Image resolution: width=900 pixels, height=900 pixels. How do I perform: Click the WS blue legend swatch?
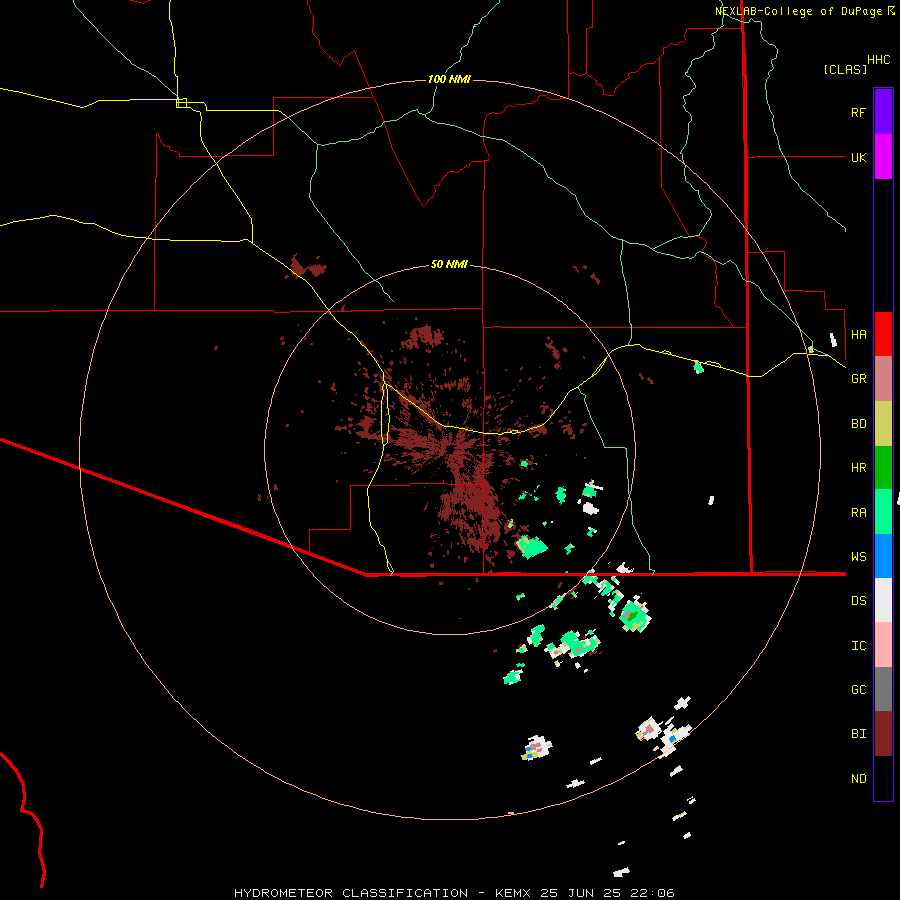coord(883,556)
